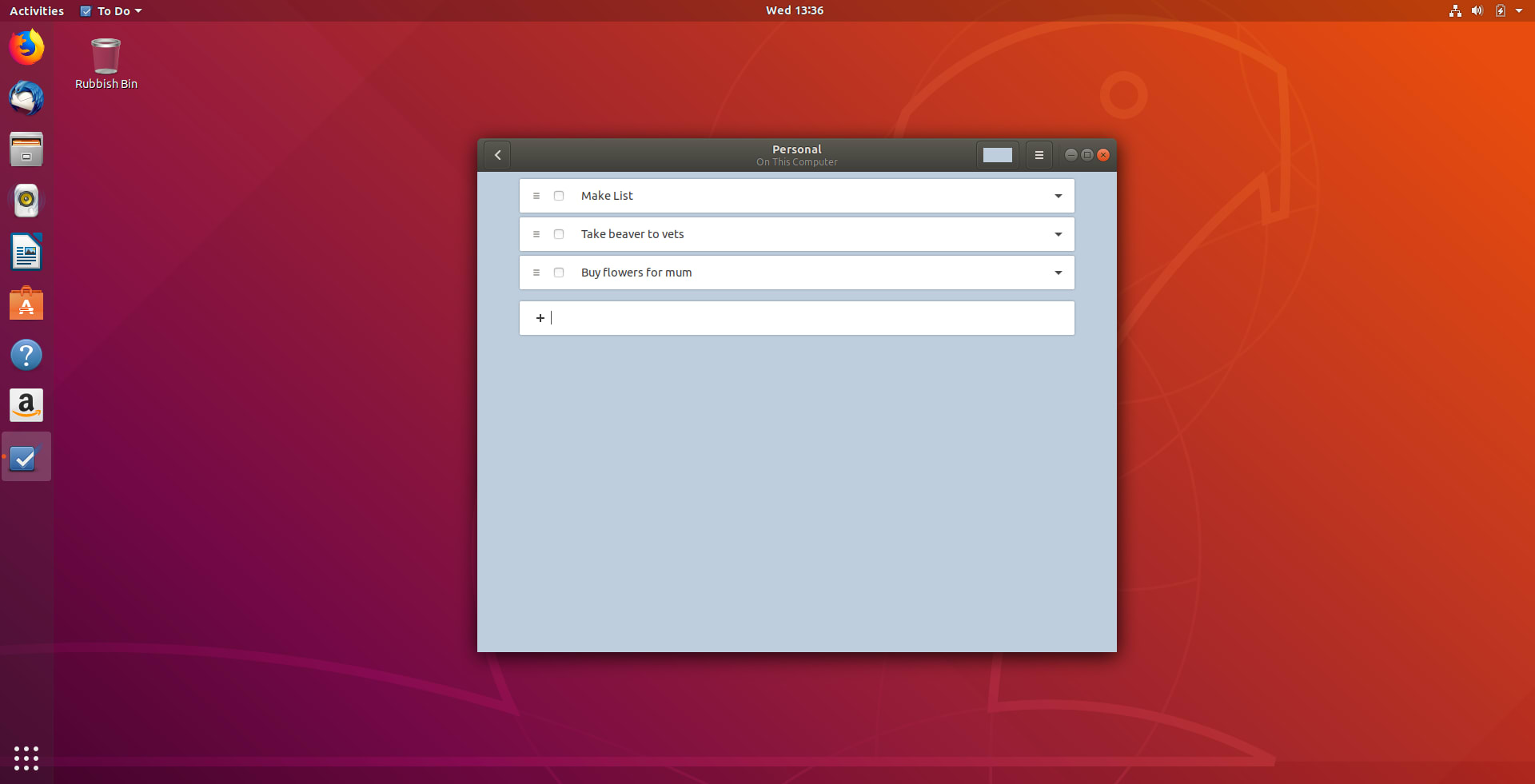Screen dimensions: 1535x784
Task: Open Rhythmbox from the dock
Action: [x=26, y=201]
